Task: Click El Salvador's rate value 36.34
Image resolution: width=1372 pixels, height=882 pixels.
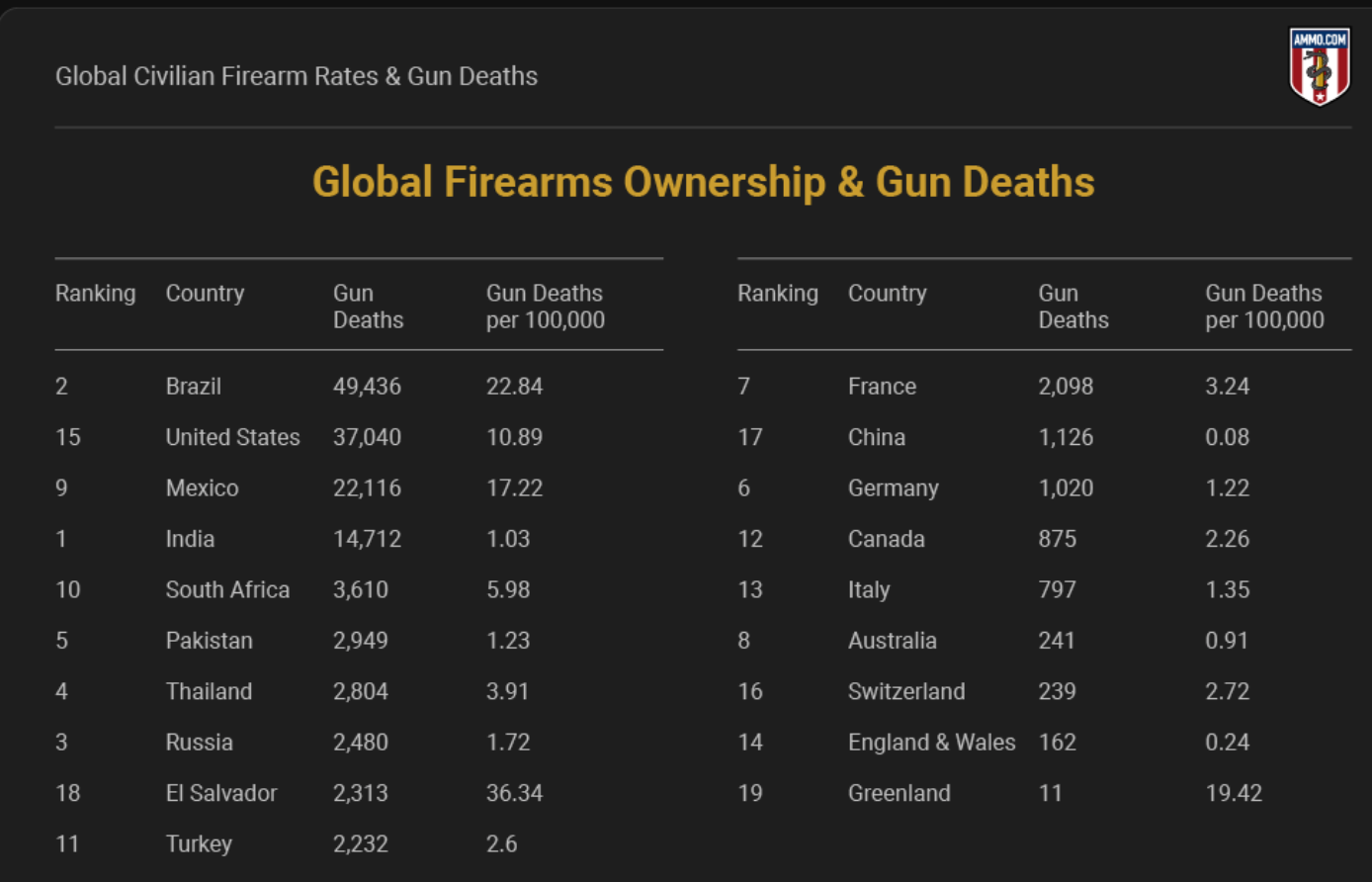Action: point(514,793)
